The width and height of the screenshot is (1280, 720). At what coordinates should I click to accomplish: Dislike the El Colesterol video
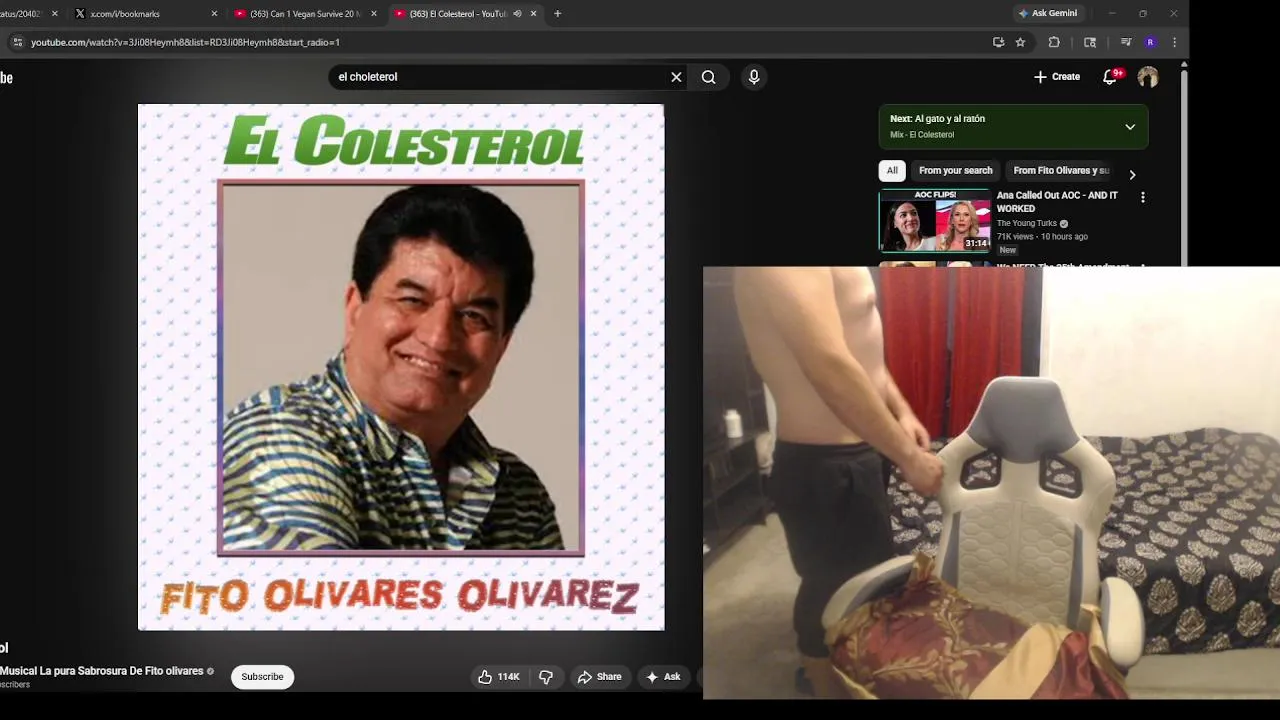click(x=546, y=677)
